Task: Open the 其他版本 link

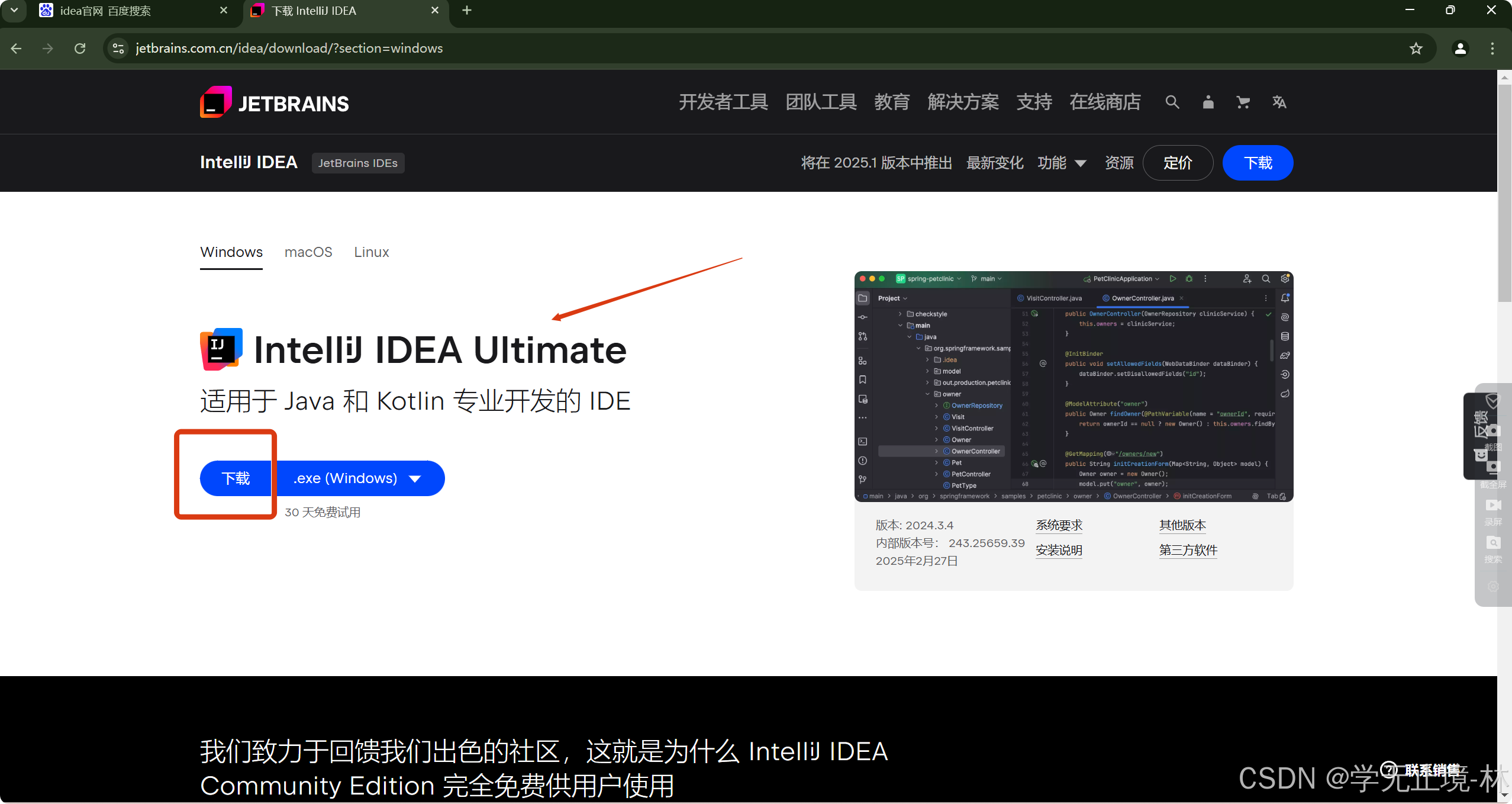Action: tap(1182, 525)
